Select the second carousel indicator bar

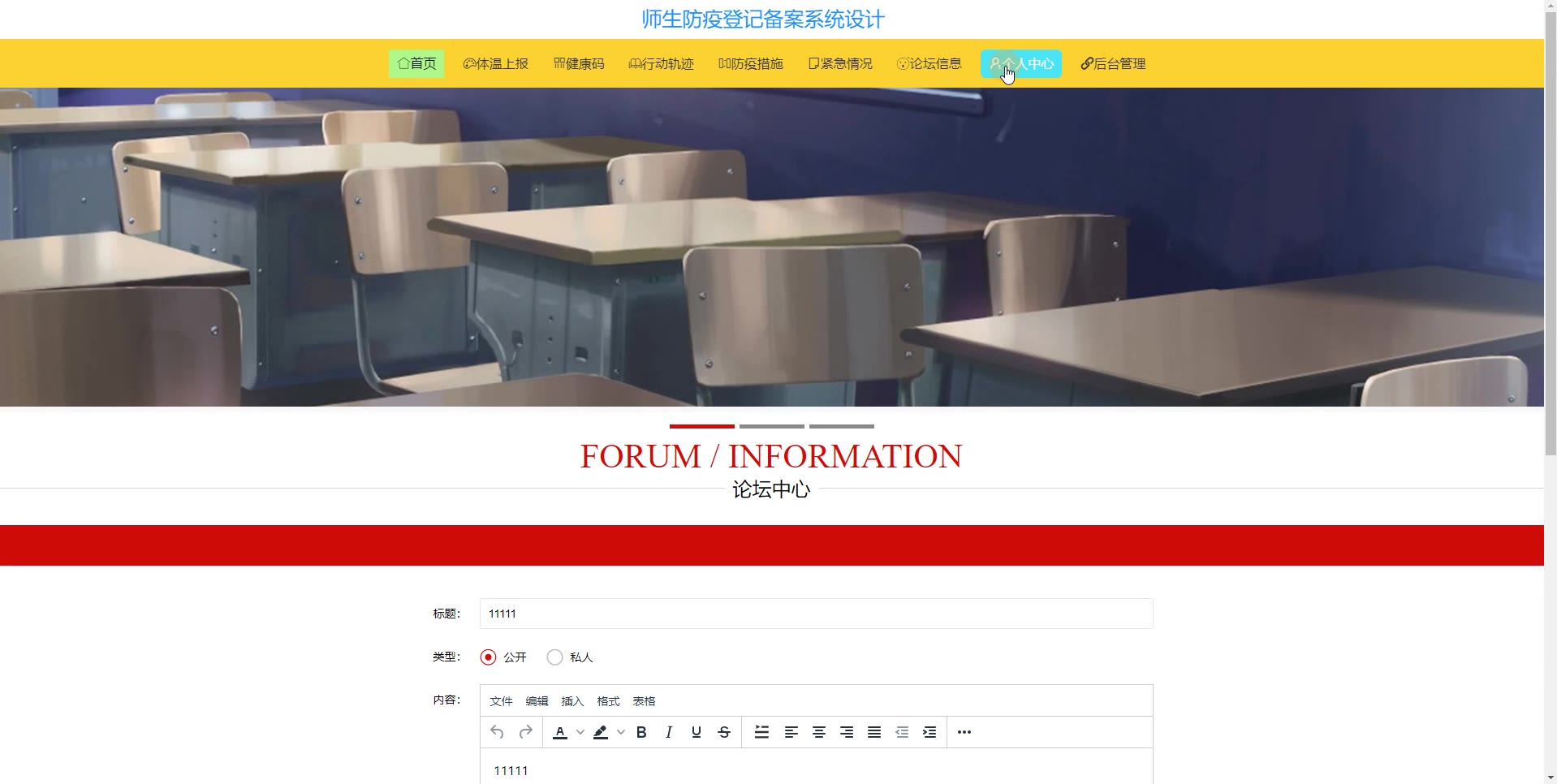tap(772, 426)
